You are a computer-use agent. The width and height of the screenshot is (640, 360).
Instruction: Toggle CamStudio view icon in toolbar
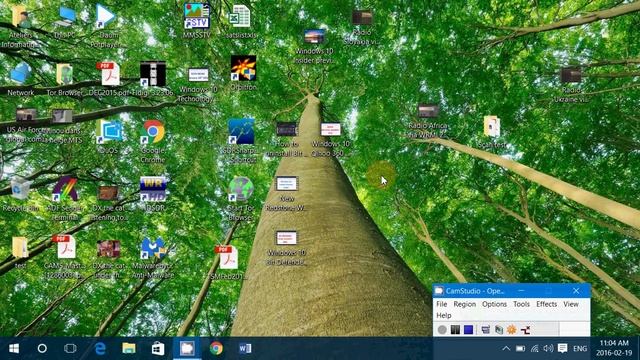pos(485,329)
